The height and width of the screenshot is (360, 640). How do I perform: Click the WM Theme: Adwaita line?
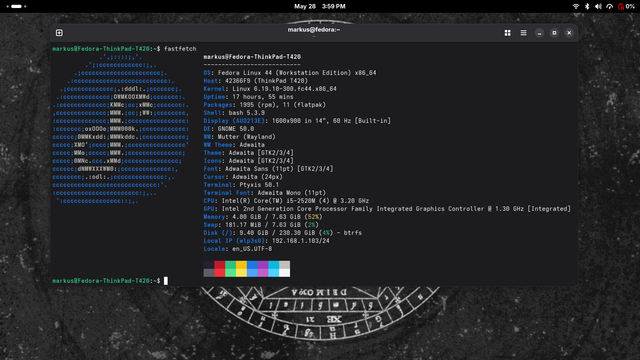234,144
